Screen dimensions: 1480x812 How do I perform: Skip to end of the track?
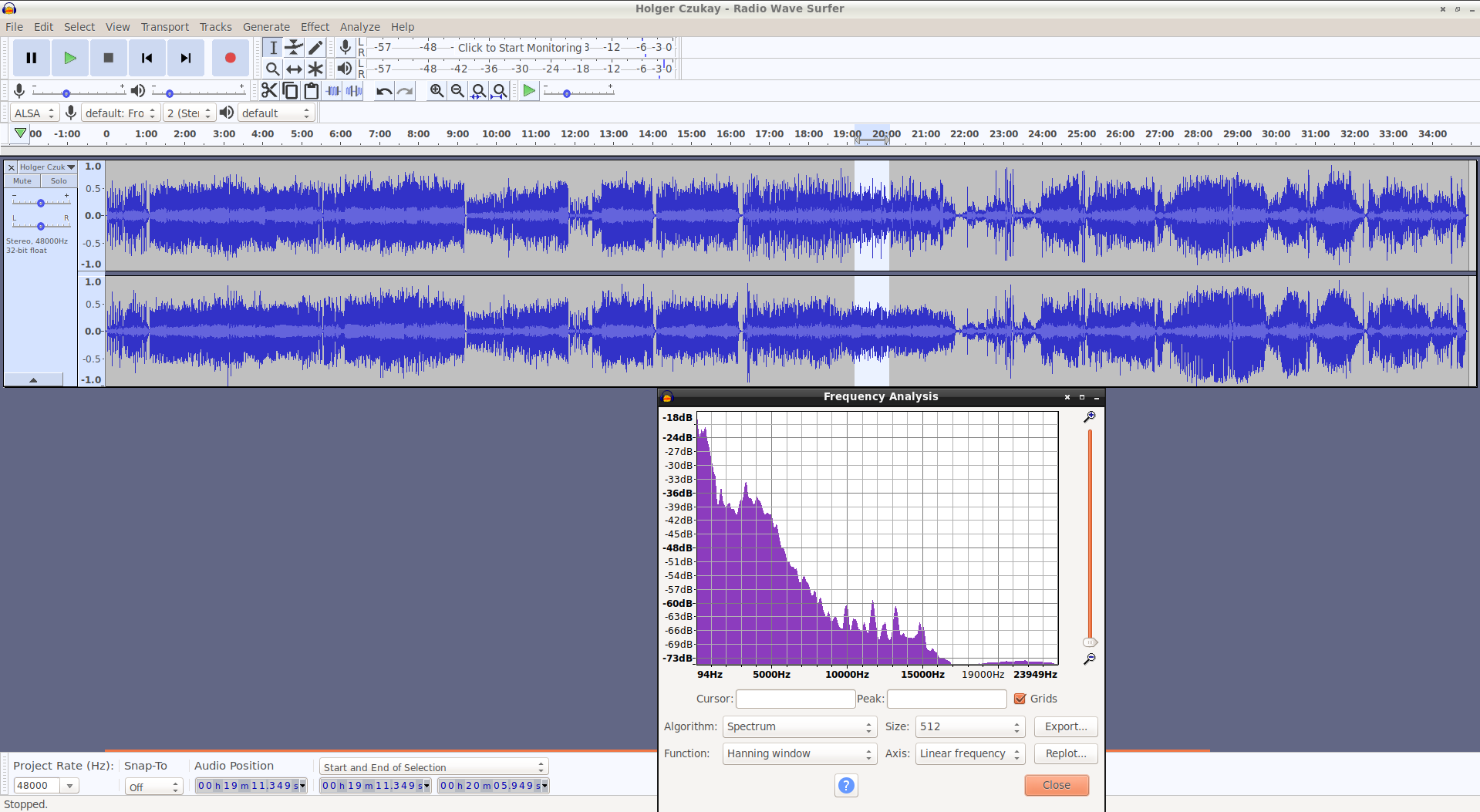point(186,58)
